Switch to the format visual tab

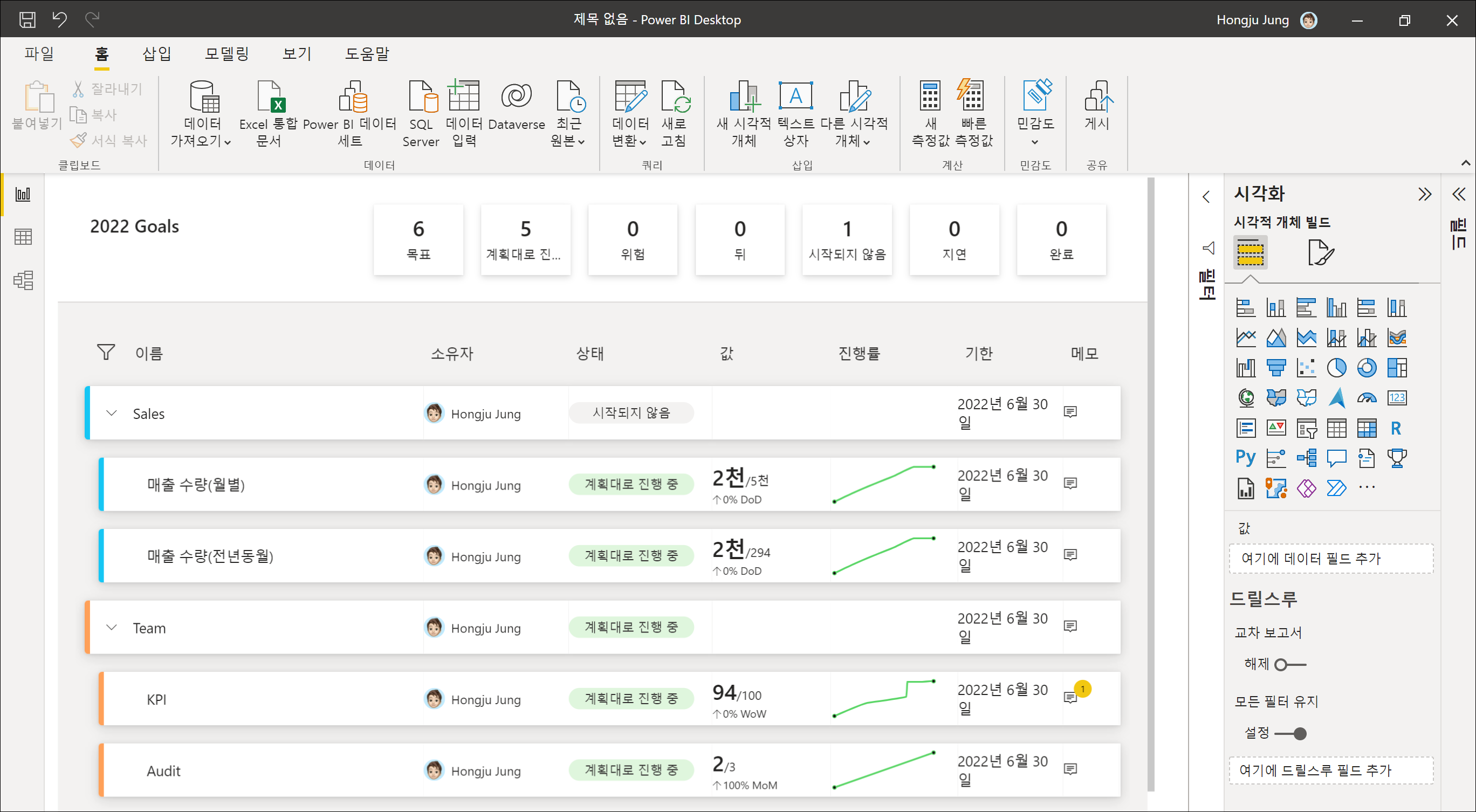[1320, 253]
